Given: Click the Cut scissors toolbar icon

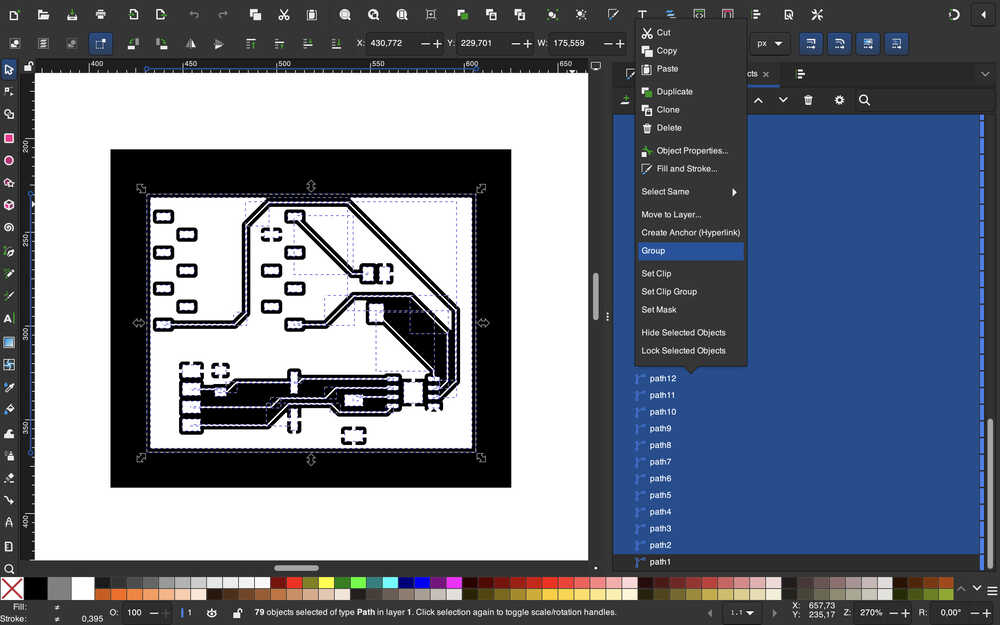Looking at the screenshot, I should (284, 15).
